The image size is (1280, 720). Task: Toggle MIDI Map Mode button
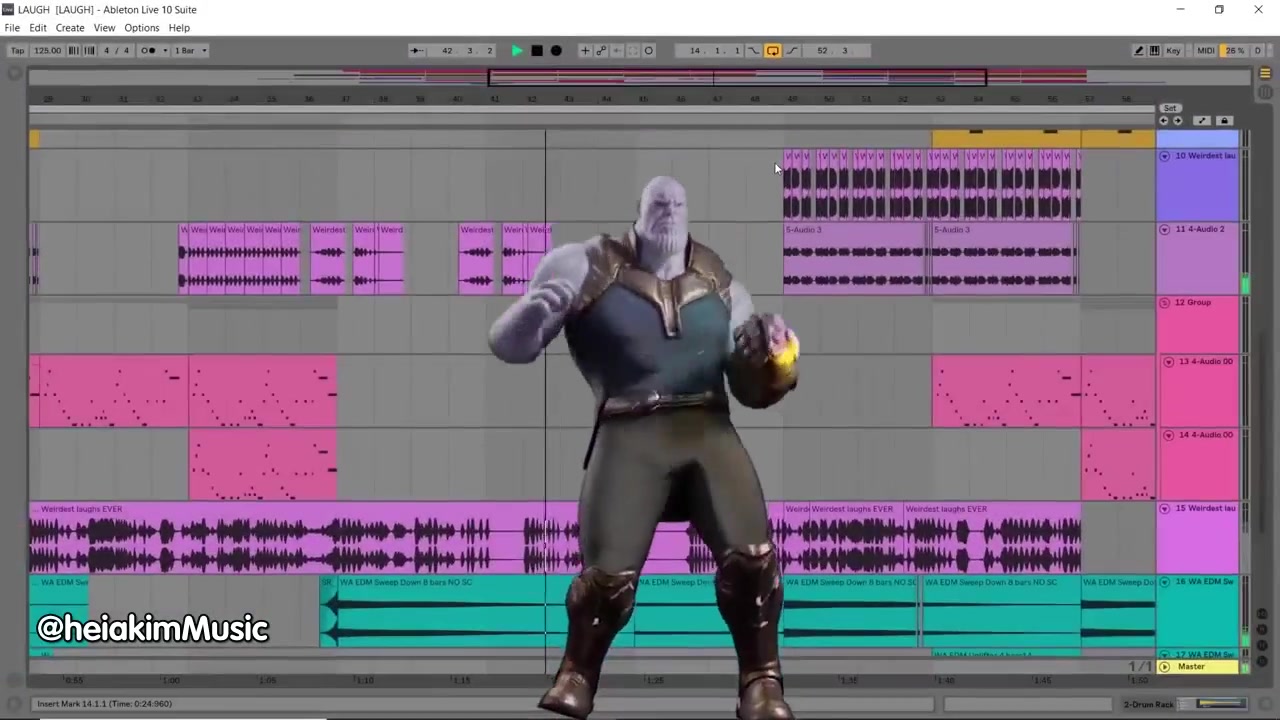point(1206,51)
